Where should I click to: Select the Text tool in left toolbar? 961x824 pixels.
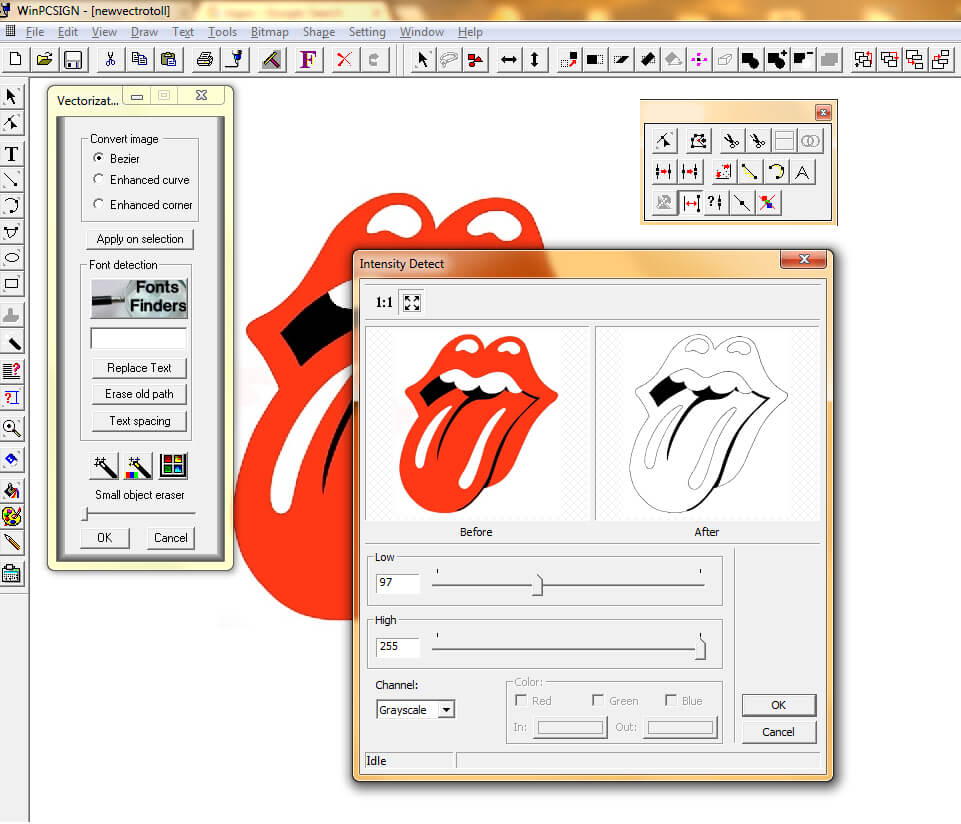[x=12, y=154]
